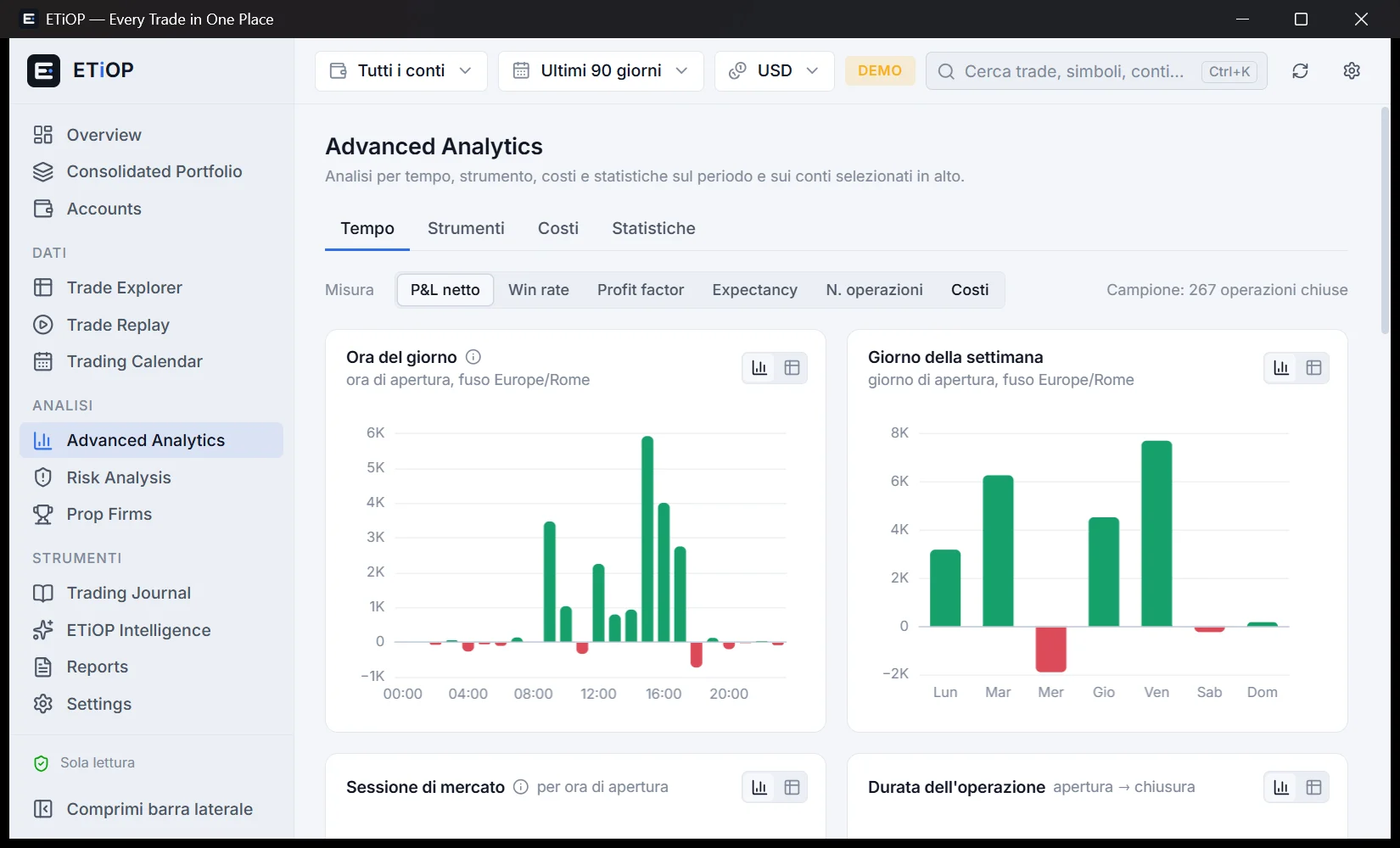Click the refresh data icon
Screen dimensions: 1400x848
coord(1300,71)
